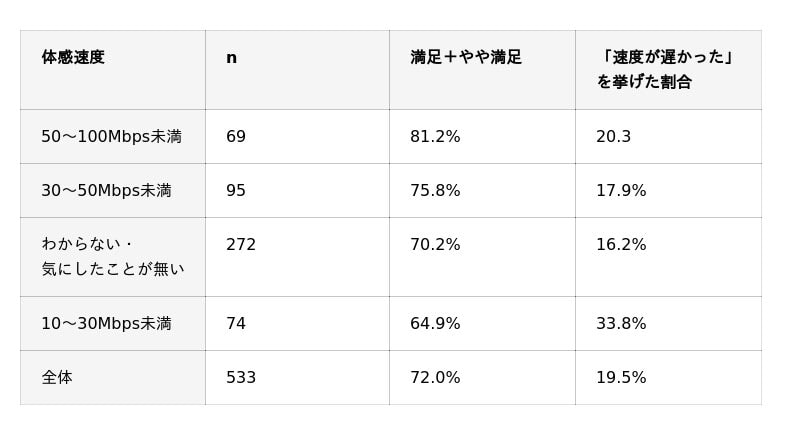
Task: Select the cell with value 95
Action: tap(297, 191)
